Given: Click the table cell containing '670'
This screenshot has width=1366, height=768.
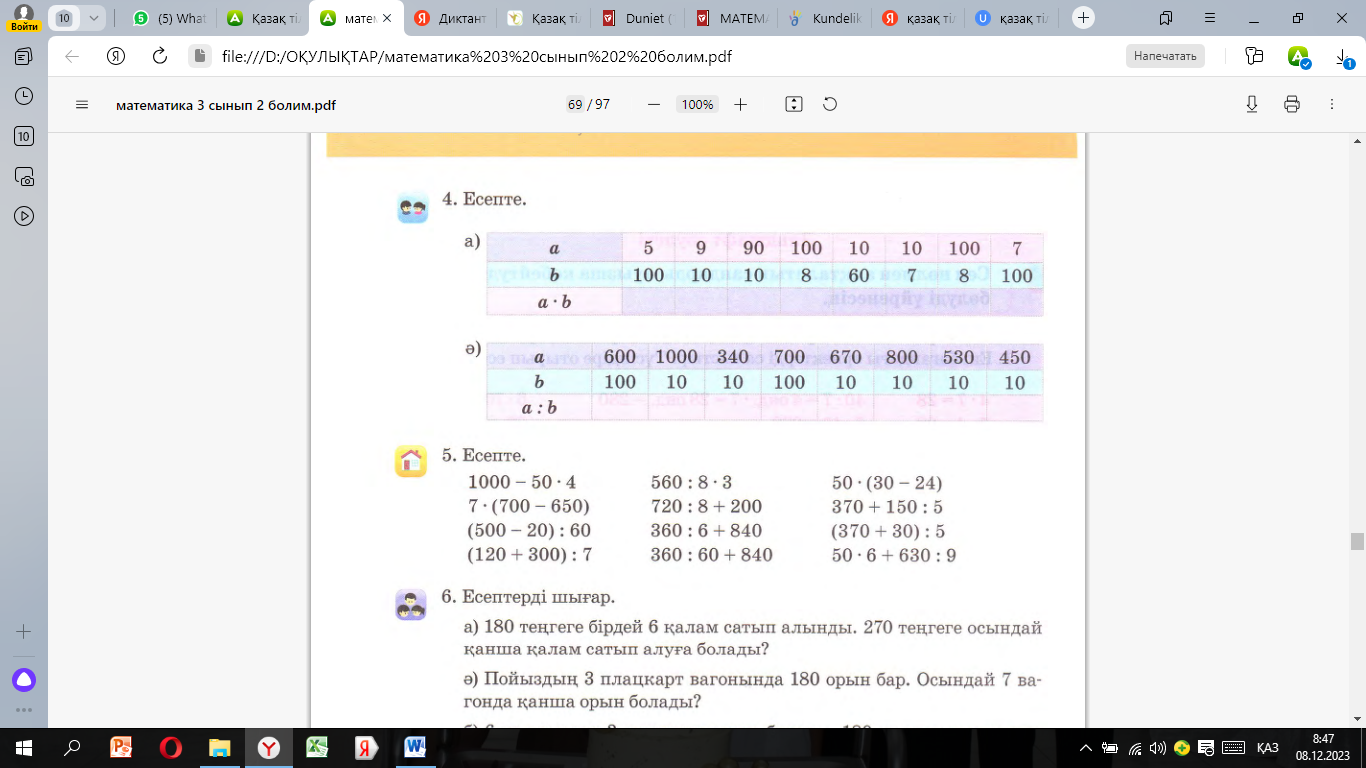Looking at the screenshot, I should [x=846, y=357].
